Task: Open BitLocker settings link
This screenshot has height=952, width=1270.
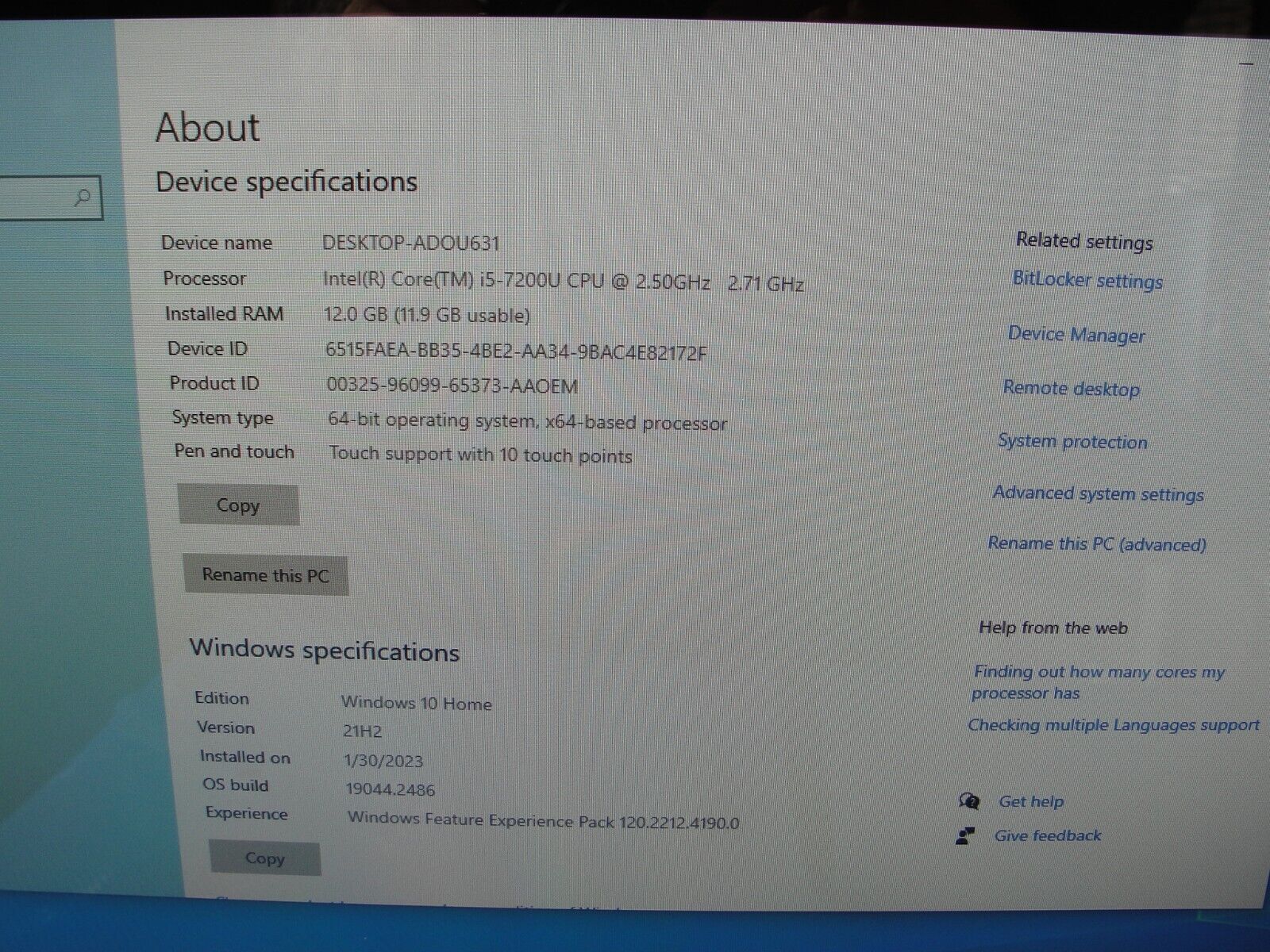Action: 1087,280
